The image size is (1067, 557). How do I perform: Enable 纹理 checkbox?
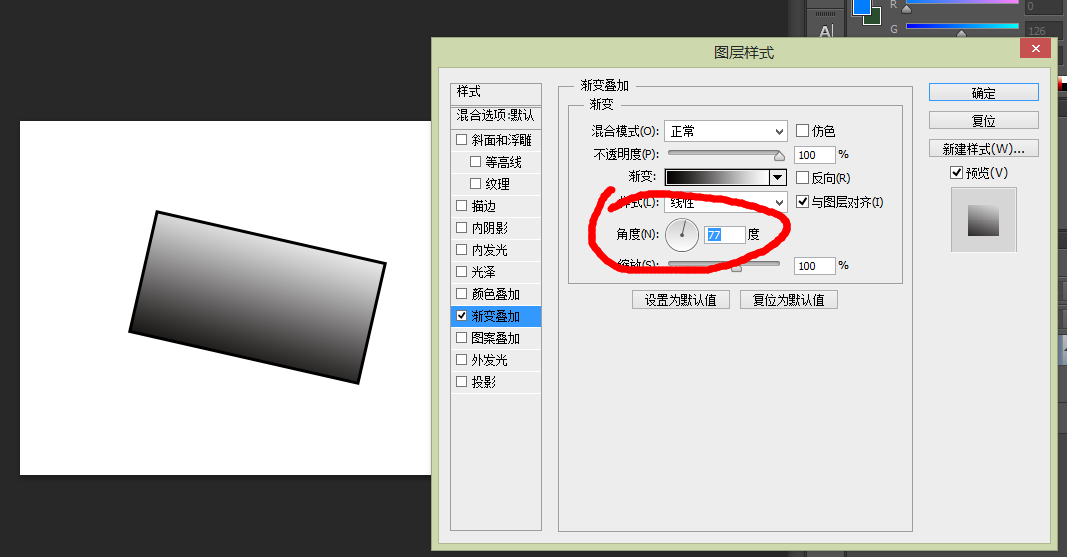pyautogui.click(x=476, y=184)
